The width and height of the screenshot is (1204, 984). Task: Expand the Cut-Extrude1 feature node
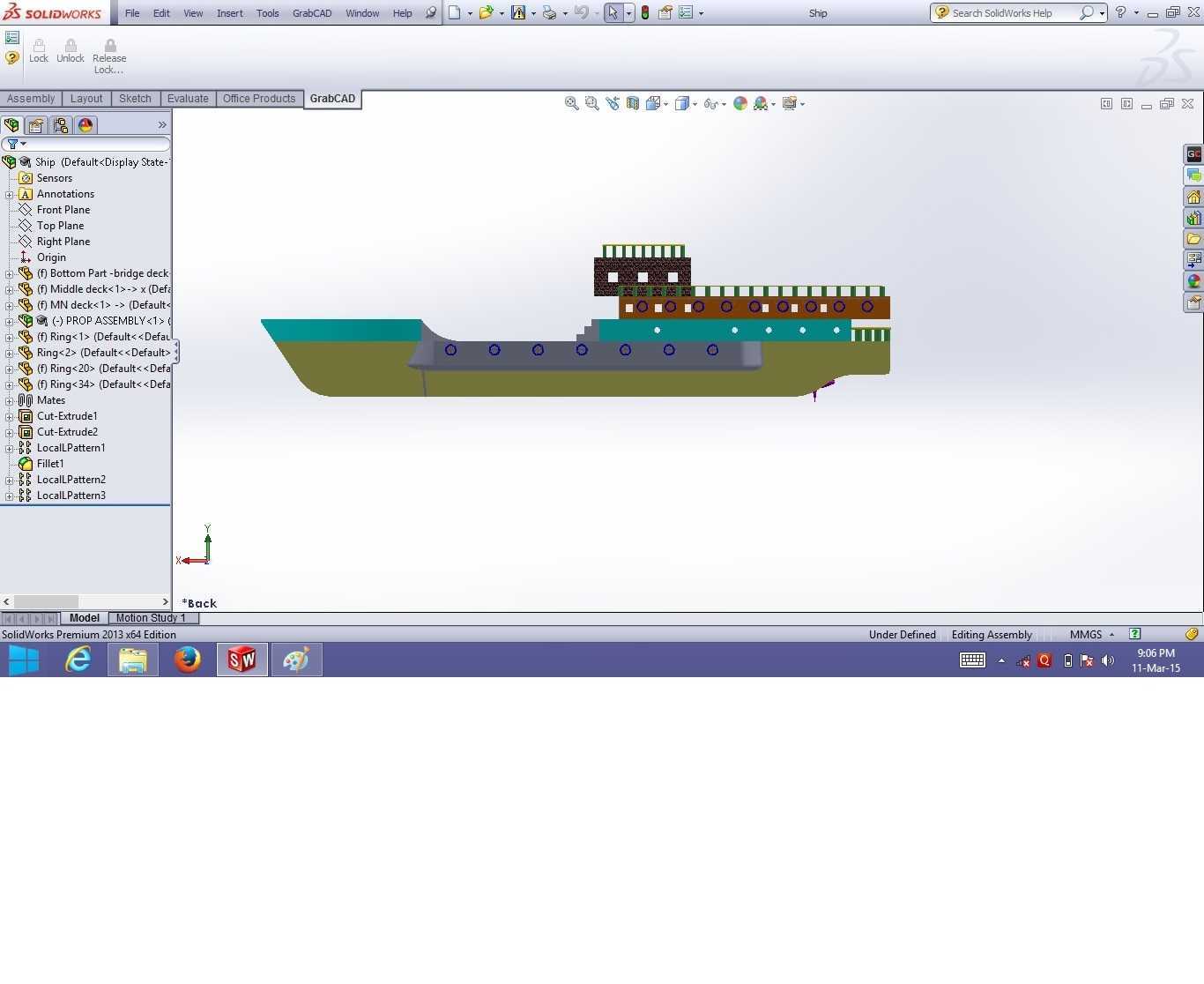(x=10, y=416)
